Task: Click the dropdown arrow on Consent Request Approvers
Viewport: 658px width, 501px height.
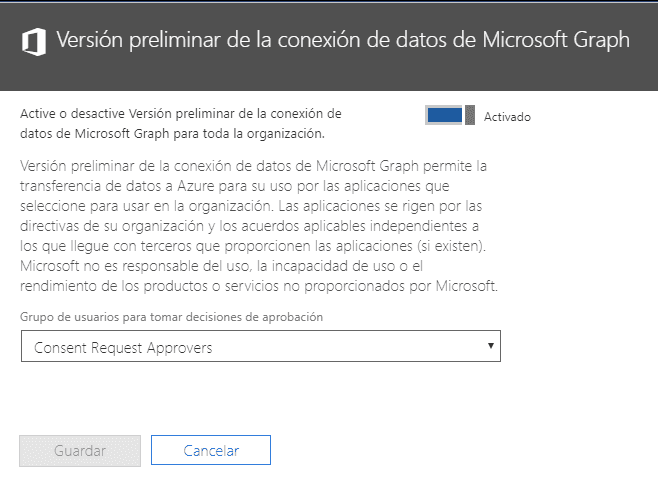Action: tap(490, 346)
